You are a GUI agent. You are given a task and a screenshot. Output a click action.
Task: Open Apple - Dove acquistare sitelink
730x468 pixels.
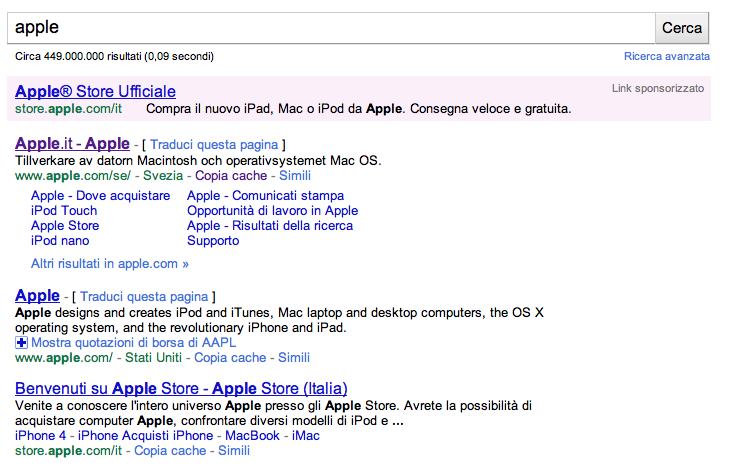[x=100, y=196]
